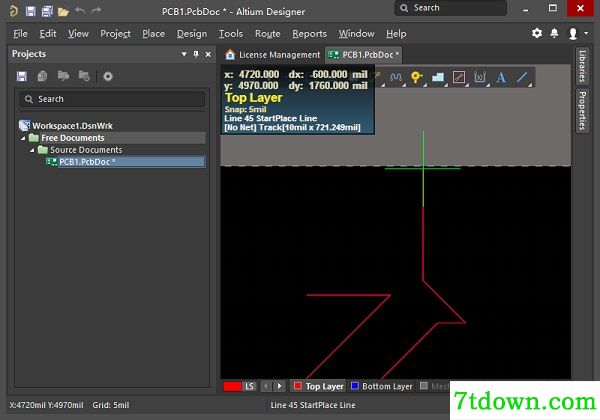Open the Projects panel options dropdown arrow
Viewport: 600px width, 420px height.
[184, 54]
